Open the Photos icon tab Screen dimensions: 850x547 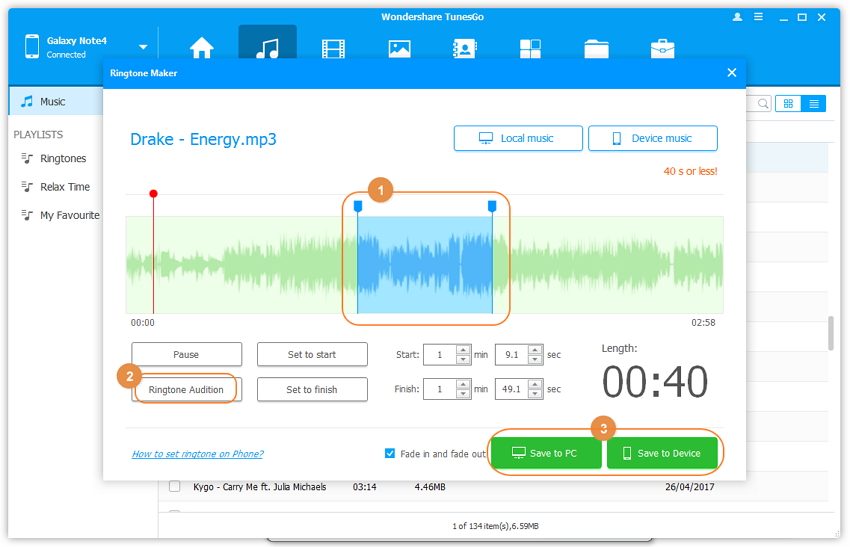pyautogui.click(x=399, y=48)
